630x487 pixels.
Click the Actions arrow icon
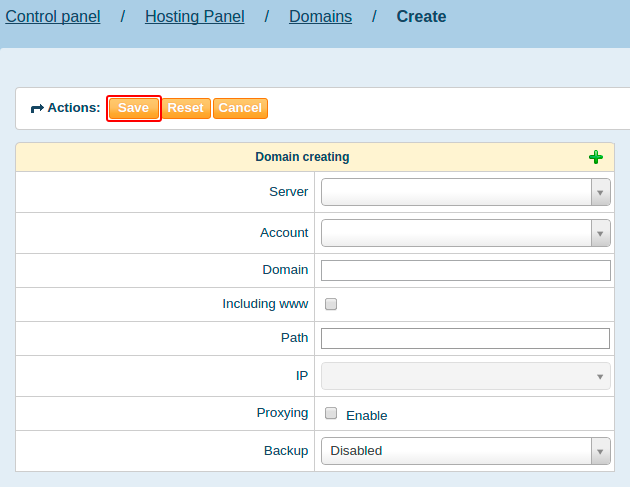click(x=37, y=108)
